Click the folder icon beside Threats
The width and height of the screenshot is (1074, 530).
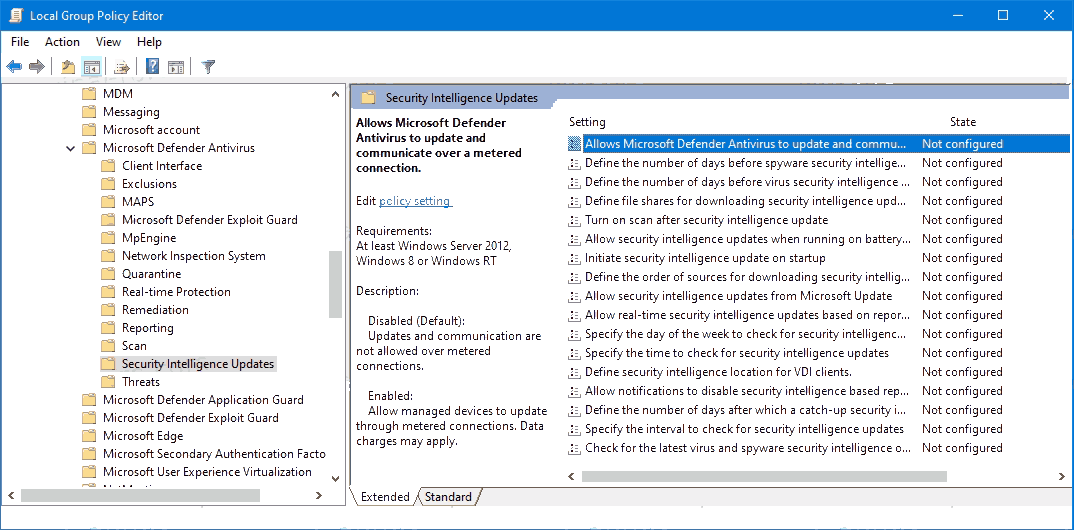tap(108, 382)
